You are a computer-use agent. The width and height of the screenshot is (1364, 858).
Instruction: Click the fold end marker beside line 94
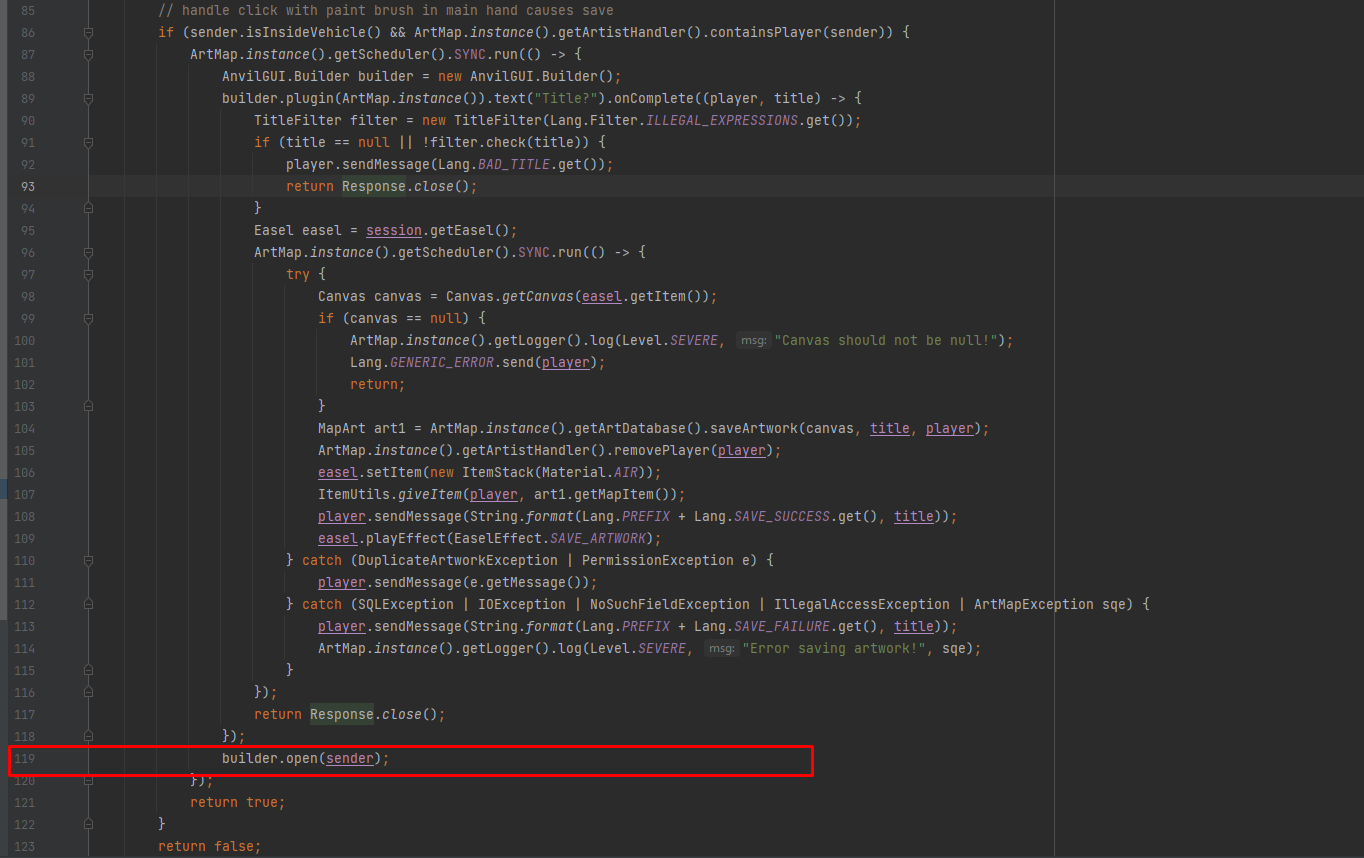pyautogui.click(x=88, y=208)
